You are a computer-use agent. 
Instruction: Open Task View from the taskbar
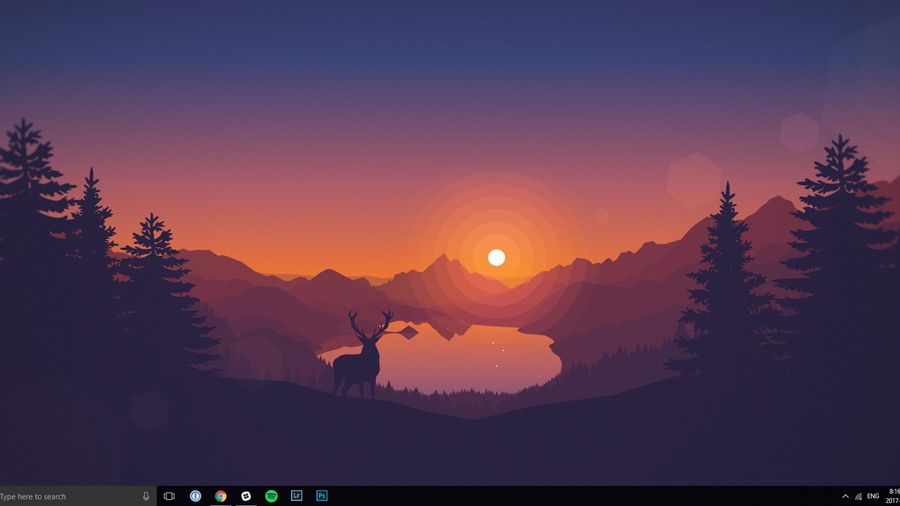point(169,496)
